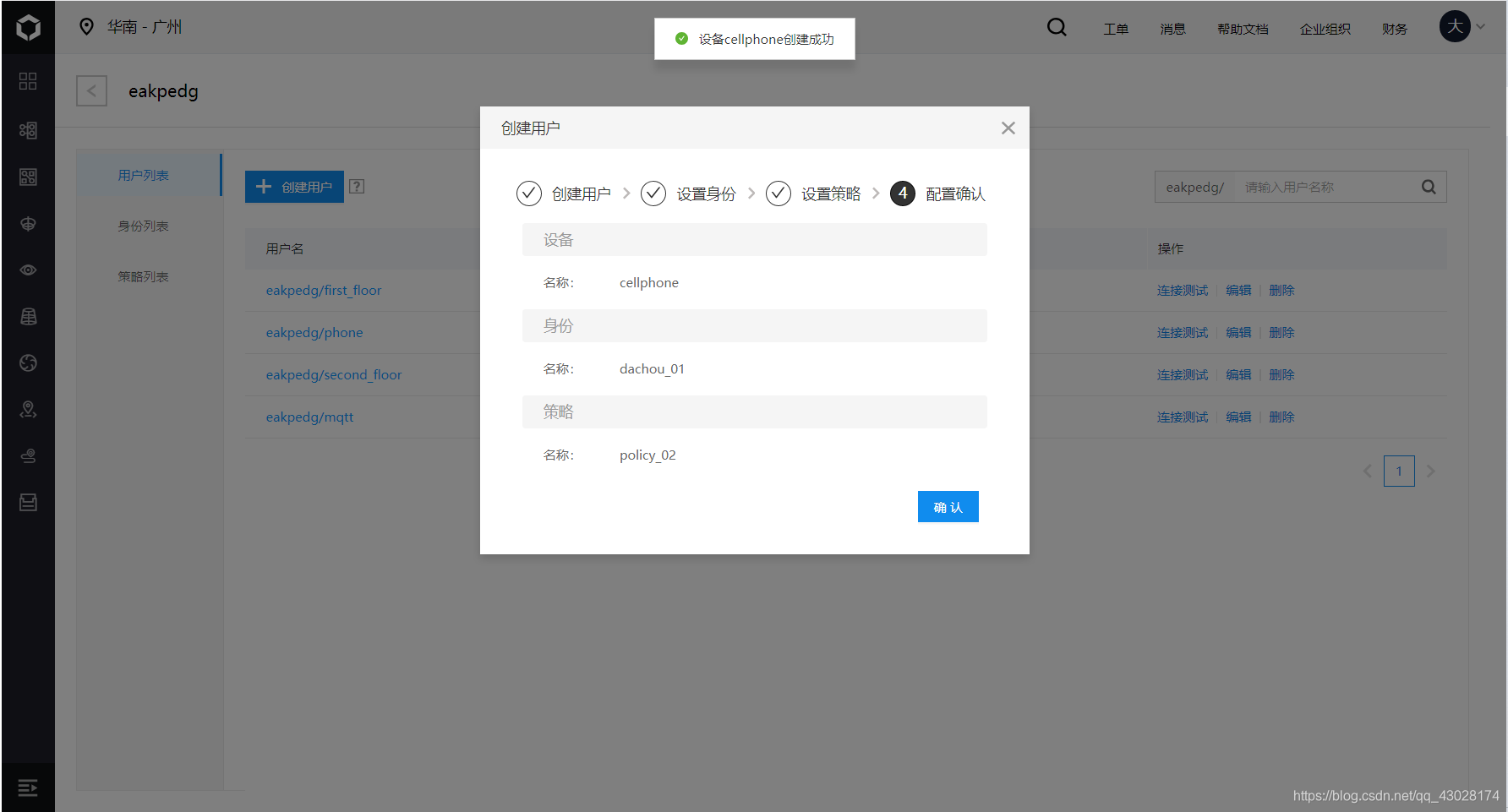
Task: Go back using the arrow button
Action: (x=91, y=90)
